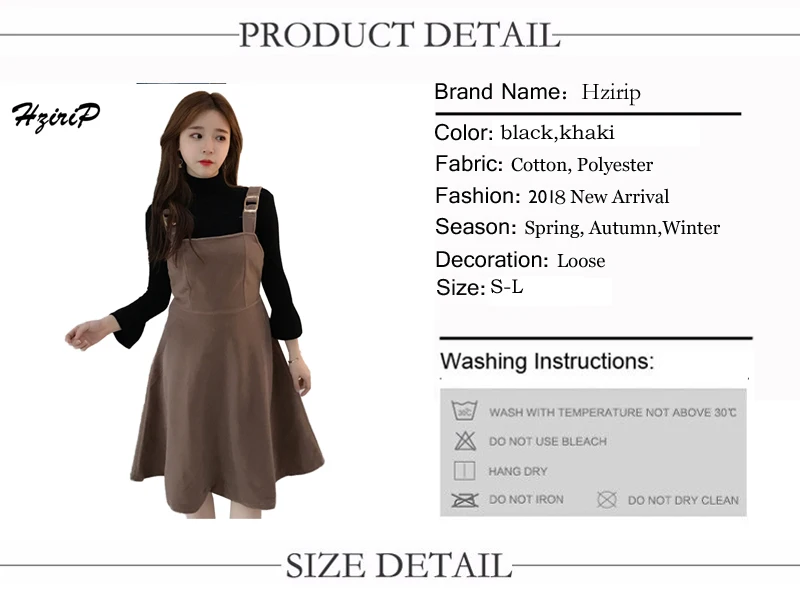Click the Hzirip brand name text
This screenshot has height=600, width=800.
[x=611, y=92]
